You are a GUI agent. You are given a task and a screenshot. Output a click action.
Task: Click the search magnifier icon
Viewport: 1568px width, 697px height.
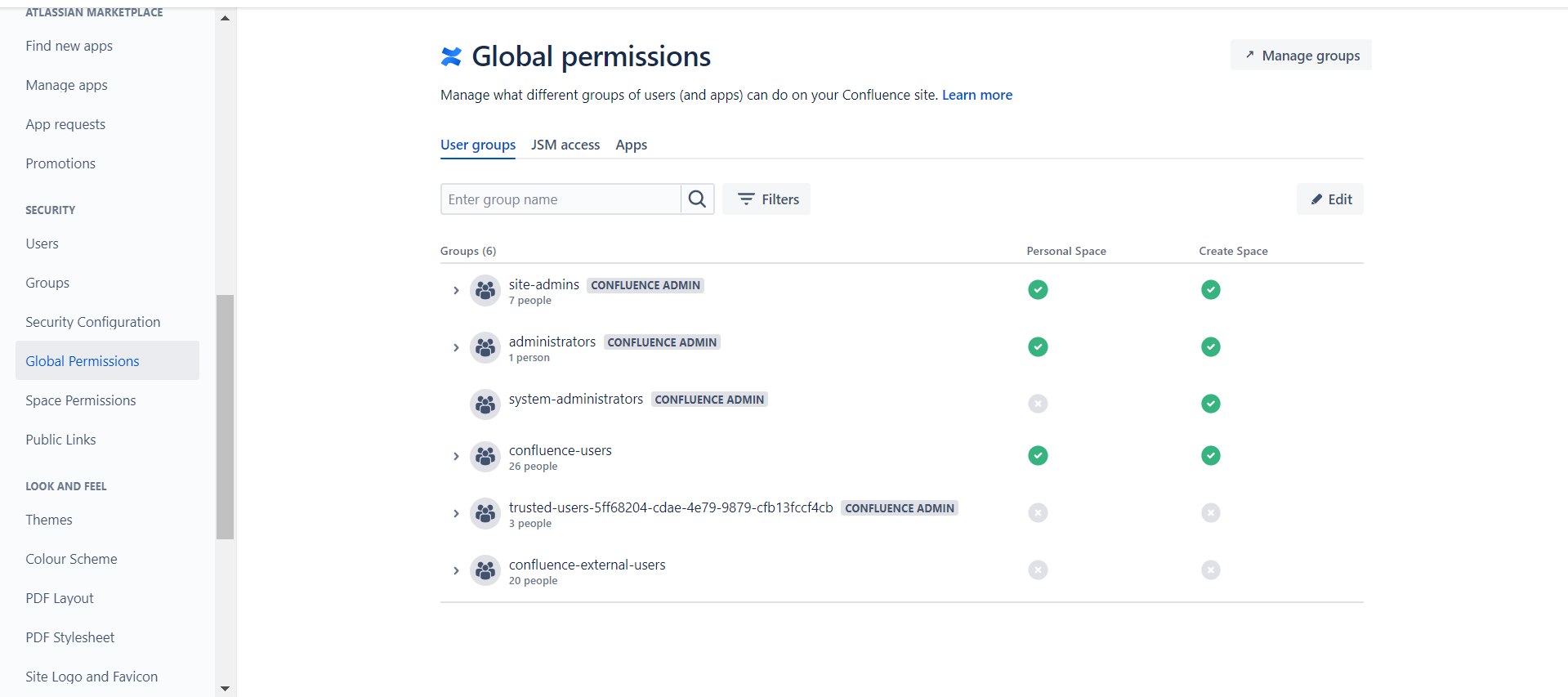[697, 199]
